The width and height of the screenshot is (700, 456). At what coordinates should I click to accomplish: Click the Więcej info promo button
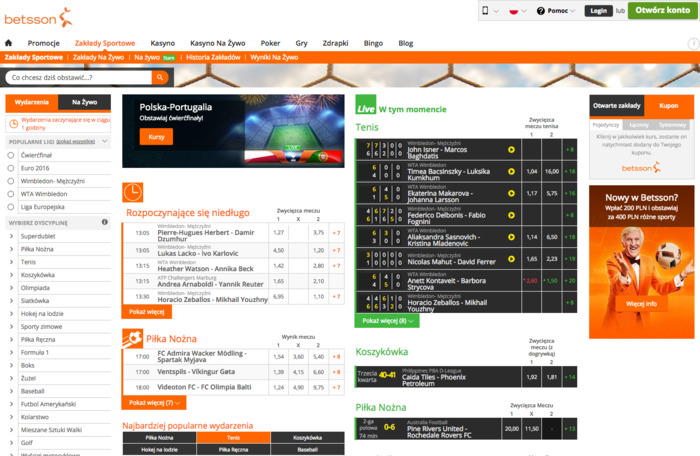coord(641,304)
